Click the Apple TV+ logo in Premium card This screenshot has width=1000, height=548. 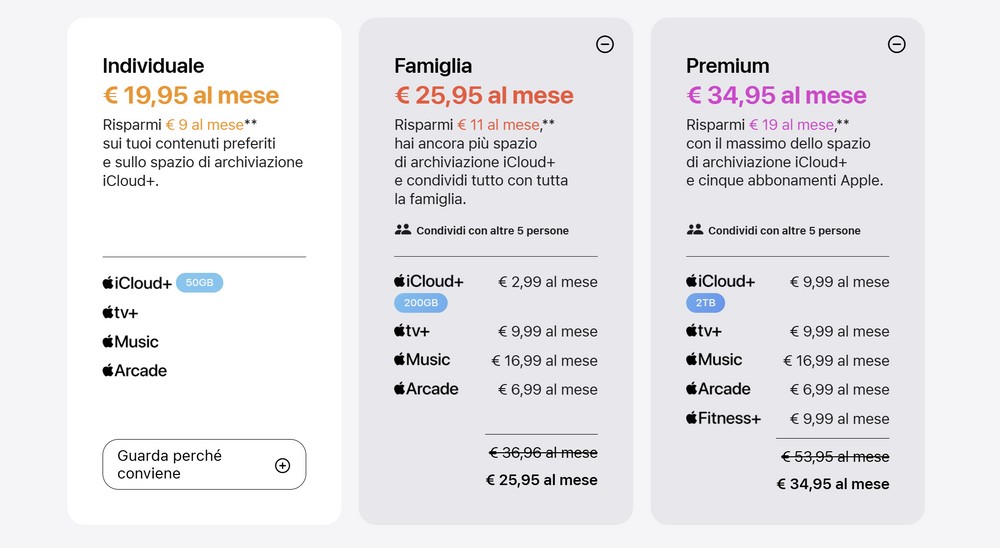pos(704,331)
